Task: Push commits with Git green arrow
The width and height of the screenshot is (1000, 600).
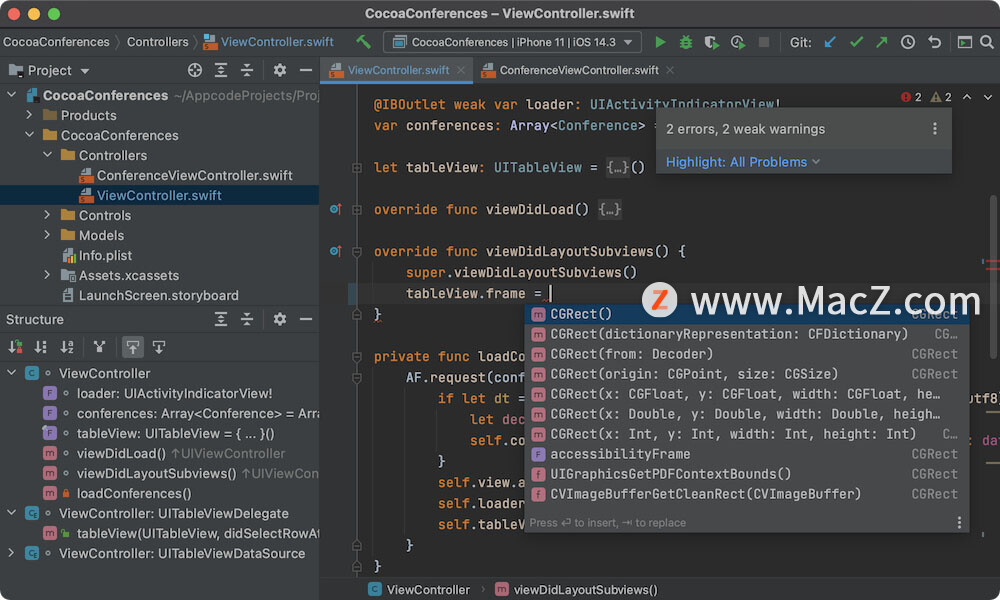Action: coord(881,42)
